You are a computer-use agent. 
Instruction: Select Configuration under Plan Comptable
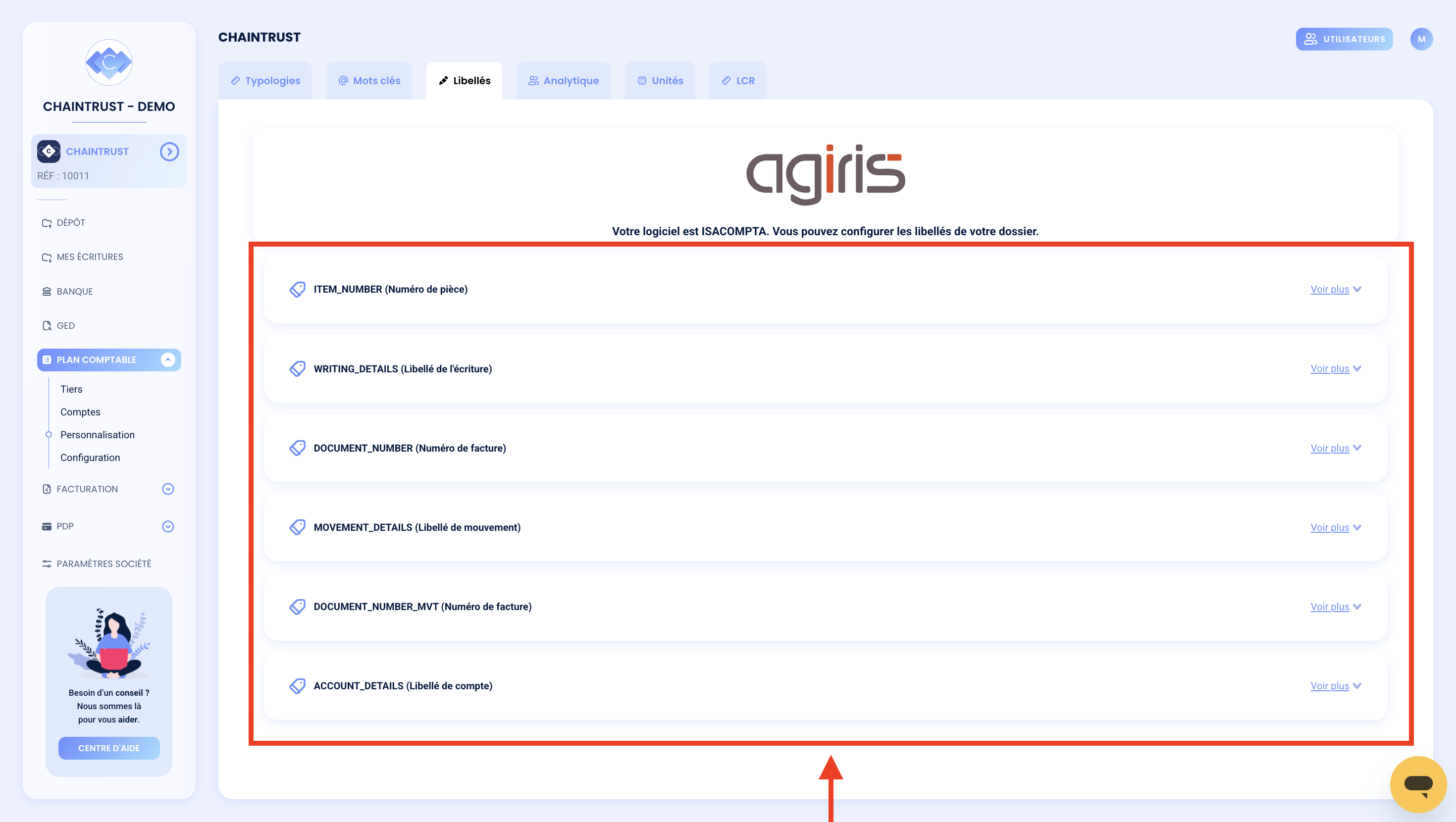pyautogui.click(x=90, y=458)
